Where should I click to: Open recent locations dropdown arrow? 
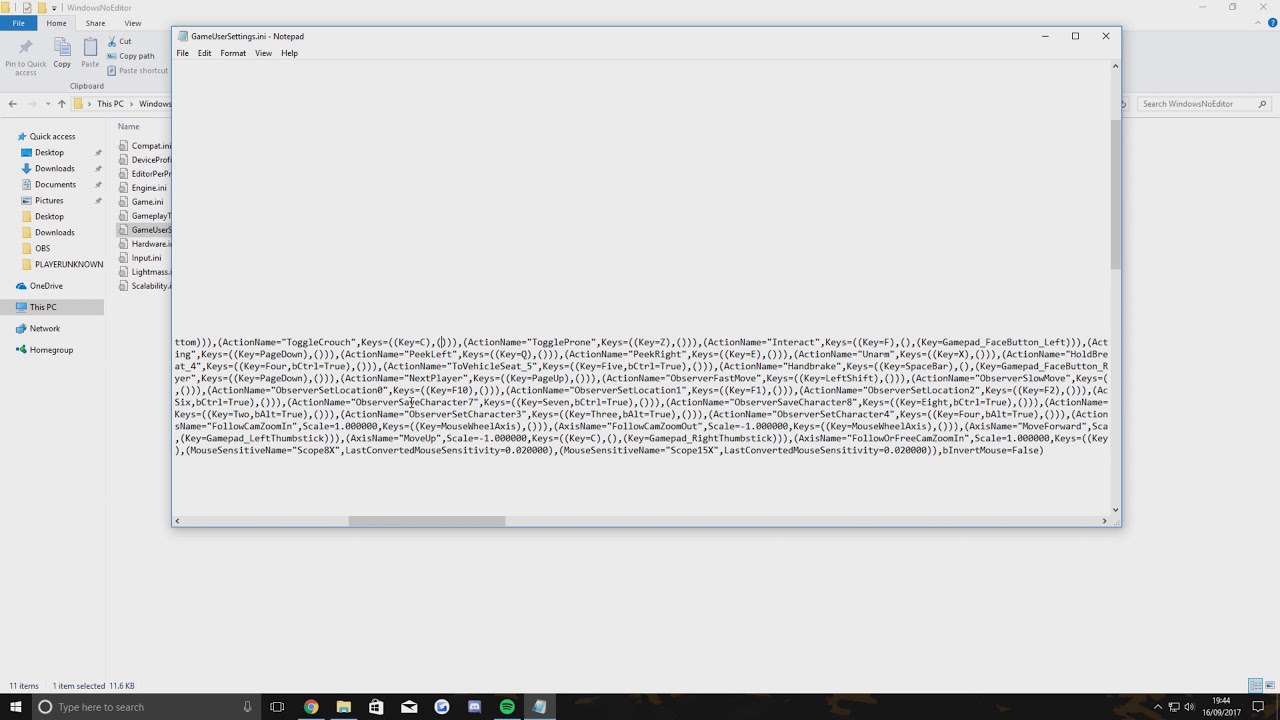pos(47,104)
